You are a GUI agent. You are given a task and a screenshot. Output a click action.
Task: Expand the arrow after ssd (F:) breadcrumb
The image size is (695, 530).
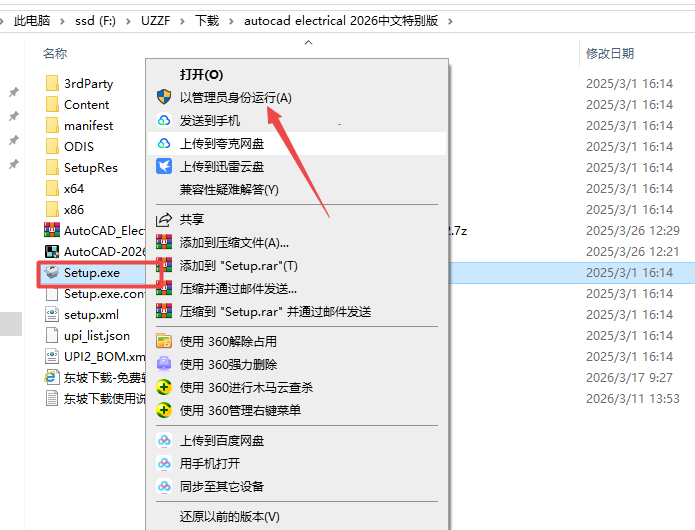coord(128,20)
